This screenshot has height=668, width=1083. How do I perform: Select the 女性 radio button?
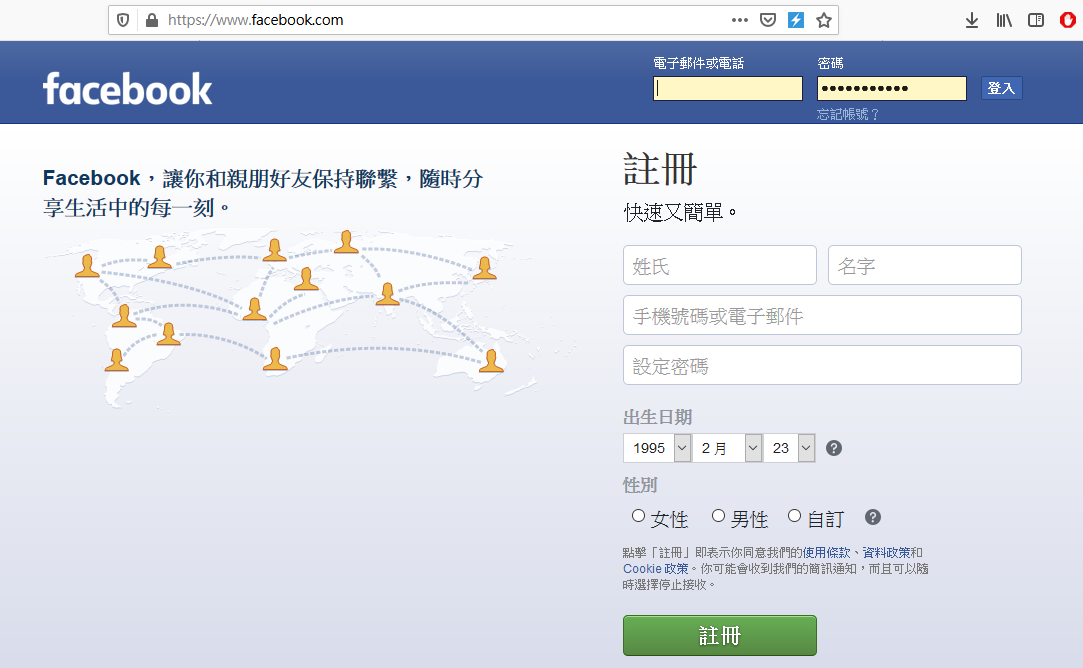638,516
